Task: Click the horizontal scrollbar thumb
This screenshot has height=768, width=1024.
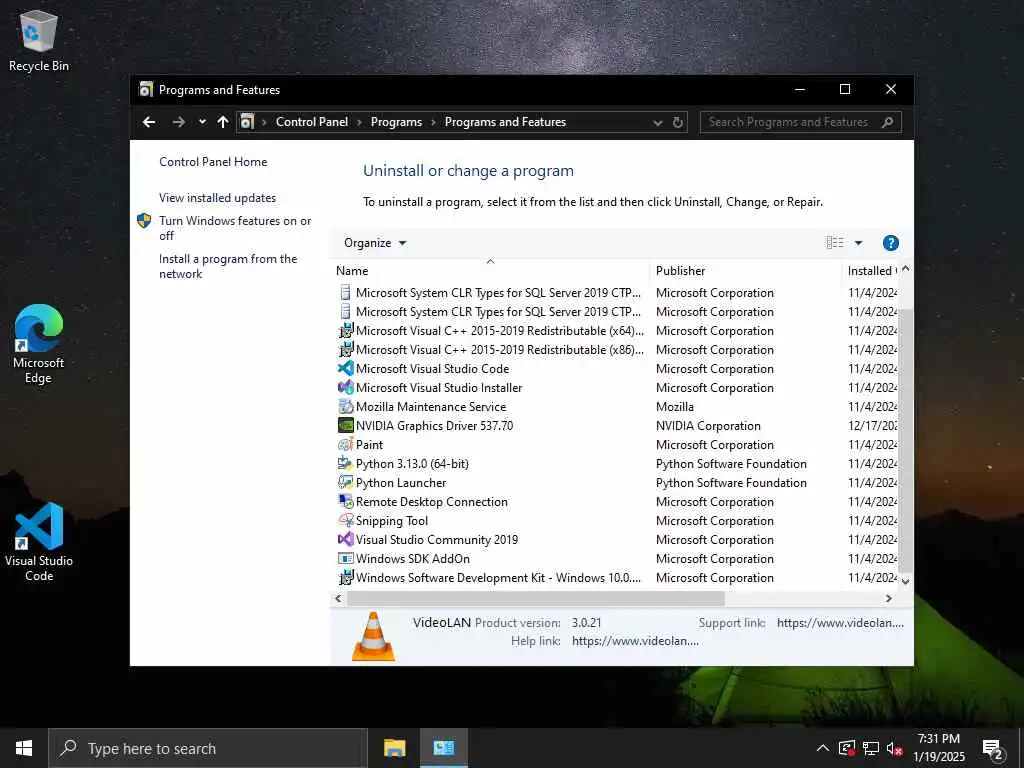Action: tap(536, 598)
